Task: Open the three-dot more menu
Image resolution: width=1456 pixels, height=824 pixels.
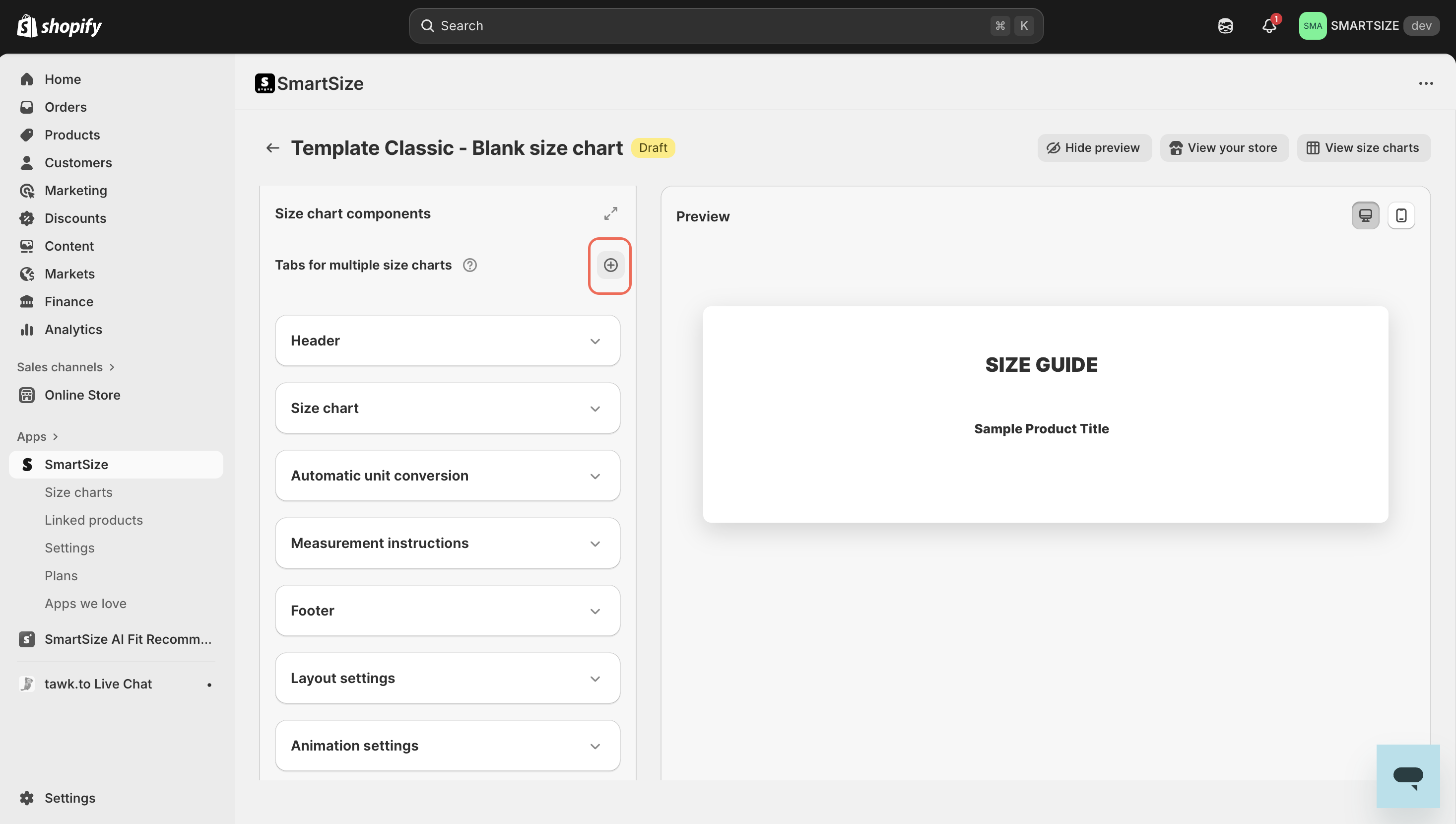Action: click(1425, 84)
